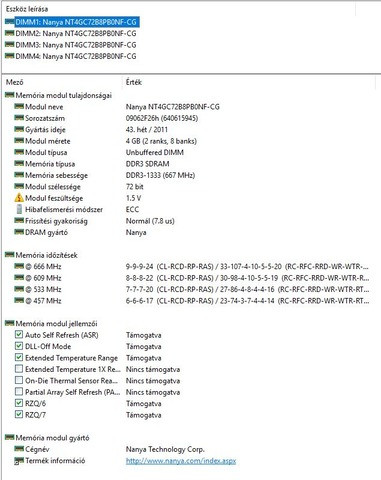Image resolution: width=381 pixels, height=480 pixels.
Task: Toggle the DLL-Off Mode checkbox
Action: (x=19, y=346)
